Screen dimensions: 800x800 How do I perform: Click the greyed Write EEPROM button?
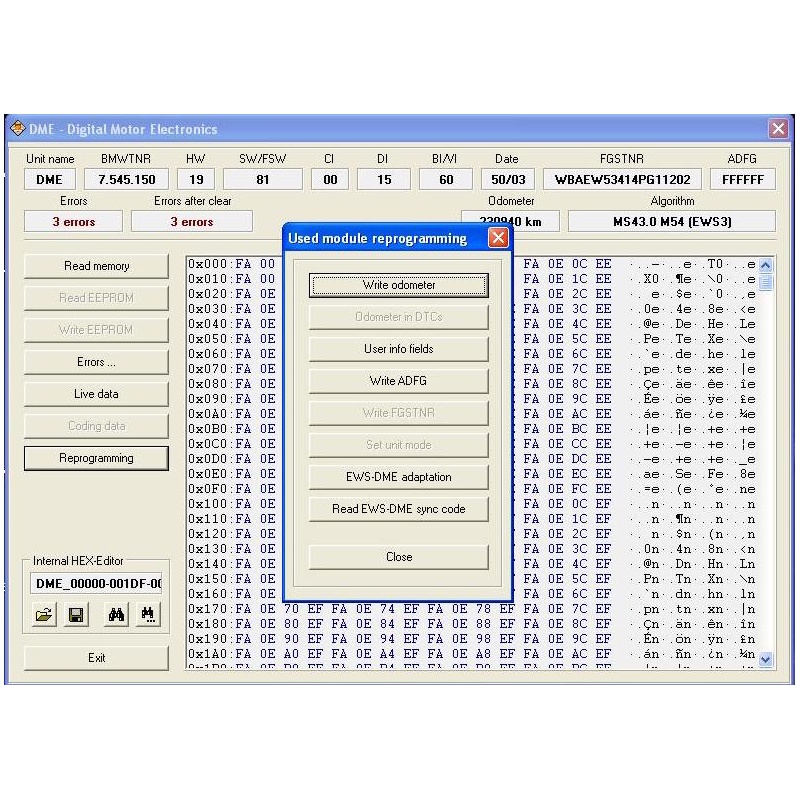point(96,330)
